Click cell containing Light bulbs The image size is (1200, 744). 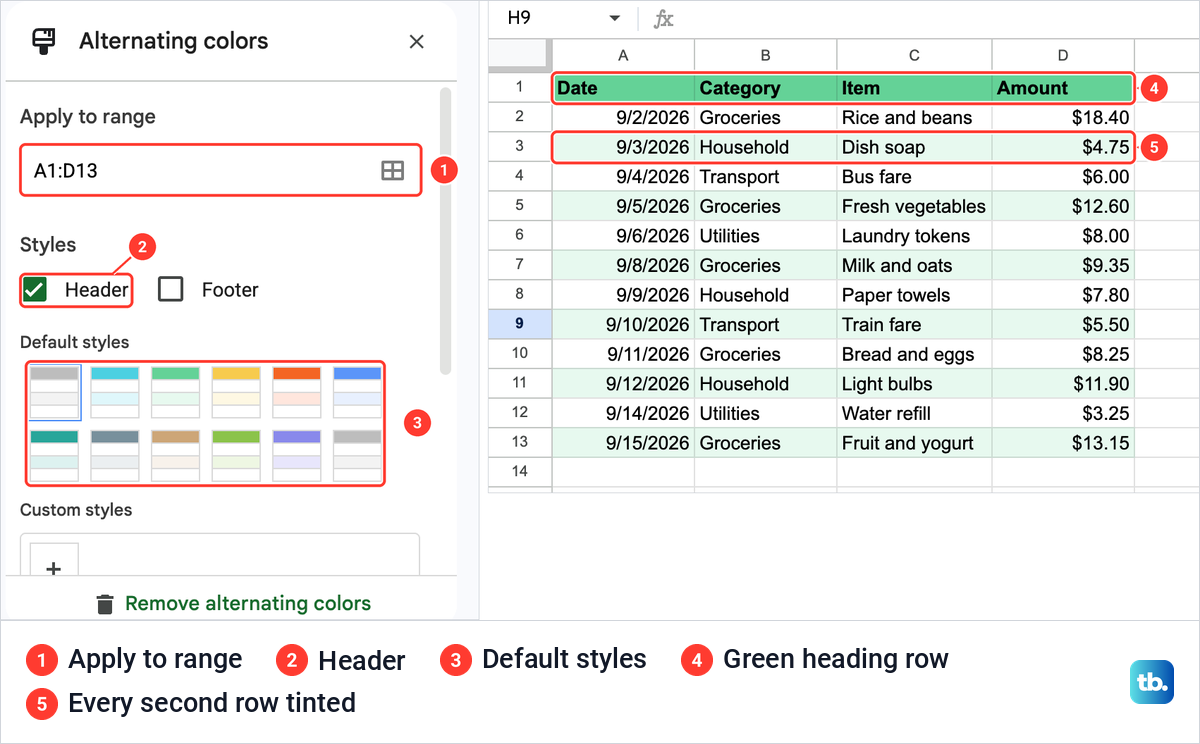pyautogui.click(x=914, y=384)
